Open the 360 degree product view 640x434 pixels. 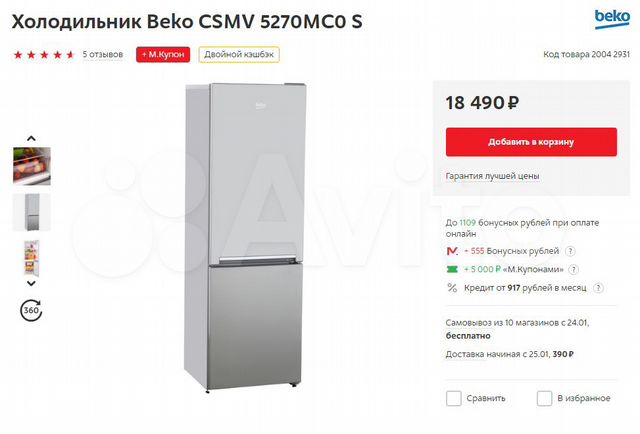click(x=31, y=310)
